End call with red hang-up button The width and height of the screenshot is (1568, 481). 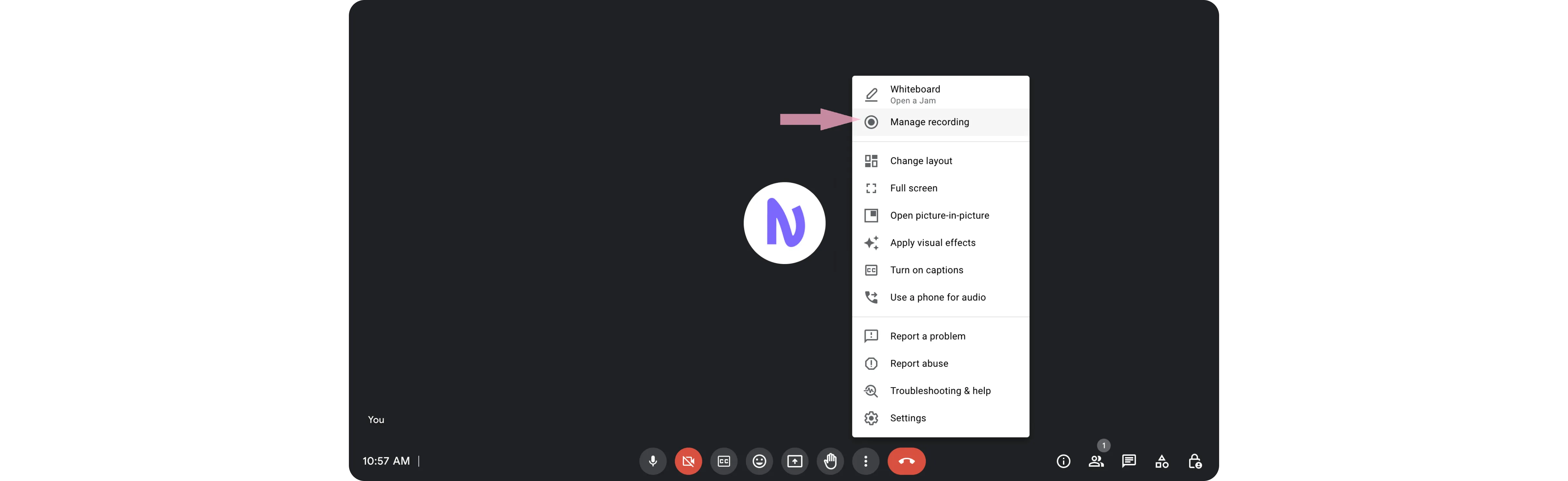click(x=906, y=461)
